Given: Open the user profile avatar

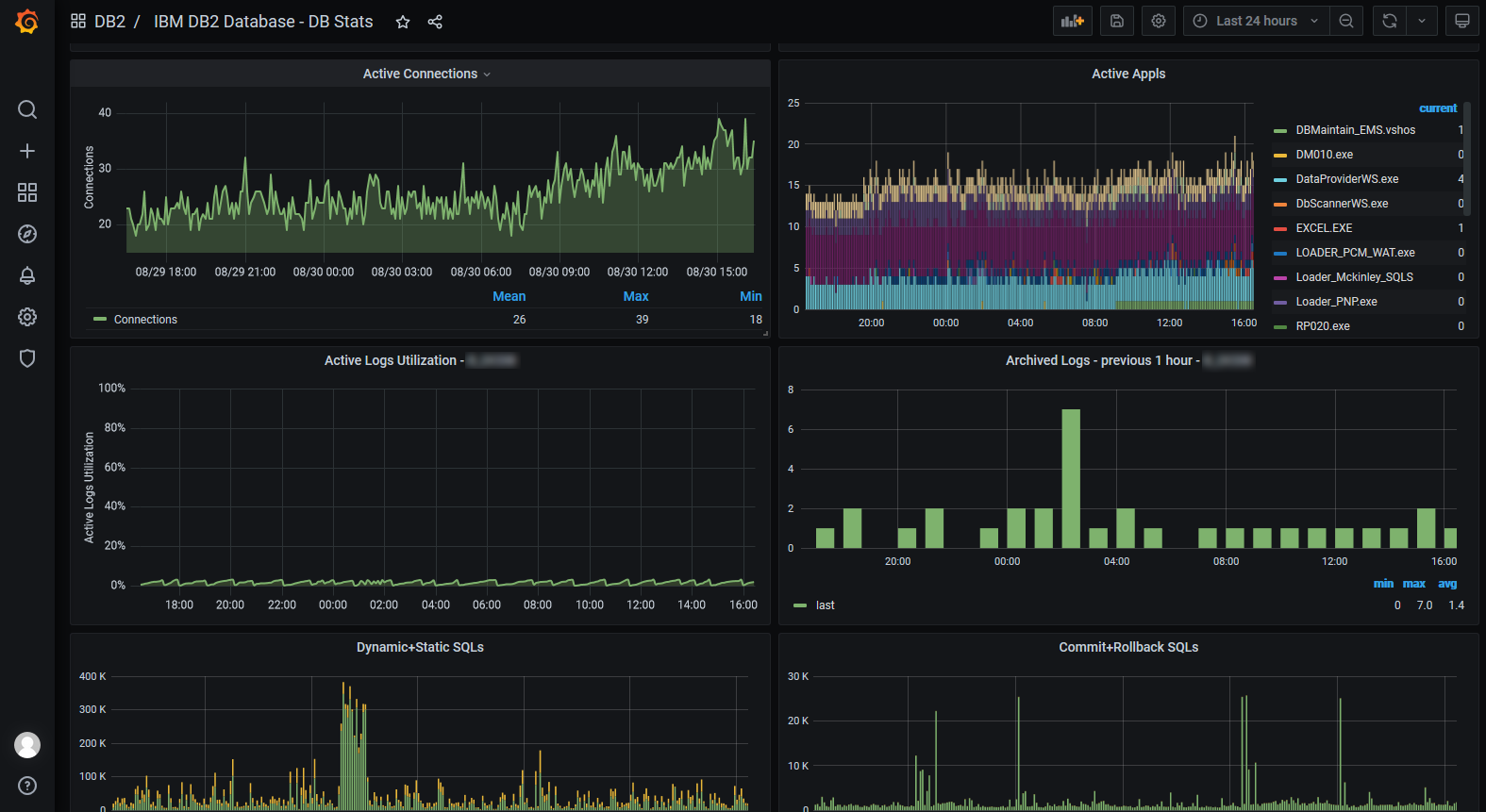Looking at the screenshot, I should [27, 745].
